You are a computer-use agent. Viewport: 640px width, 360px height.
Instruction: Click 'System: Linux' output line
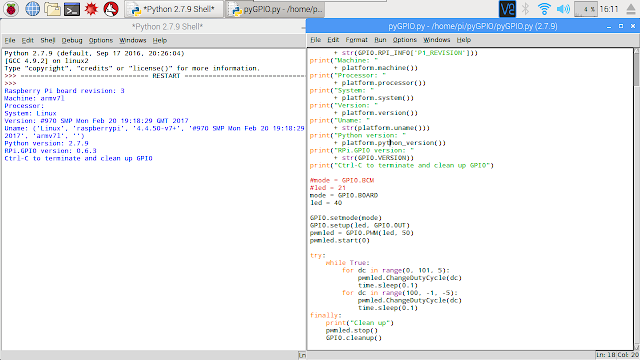[30, 113]
